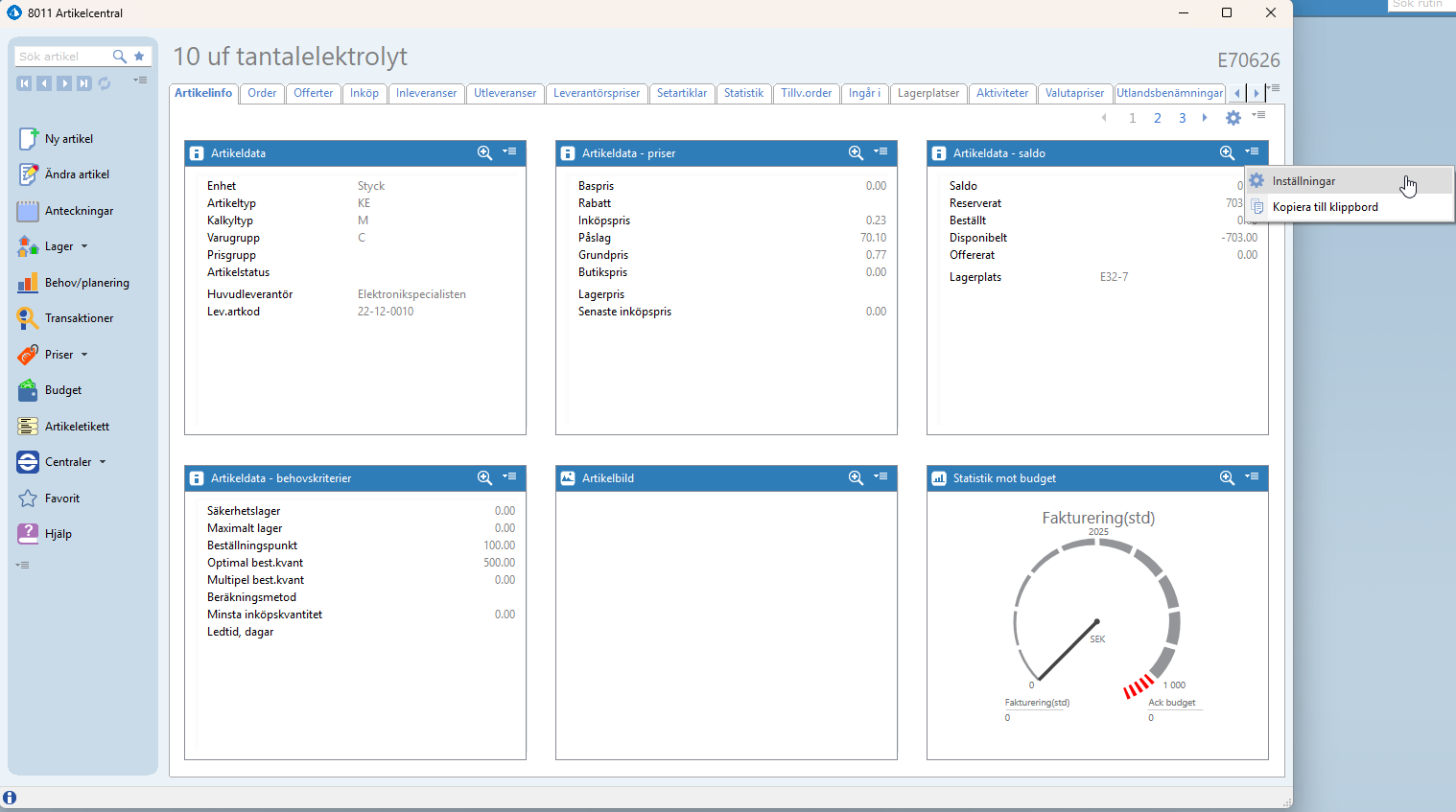Open the Artikelbild panel options menu
This screenshot has height=812, width=1456.
pos(881,477)
